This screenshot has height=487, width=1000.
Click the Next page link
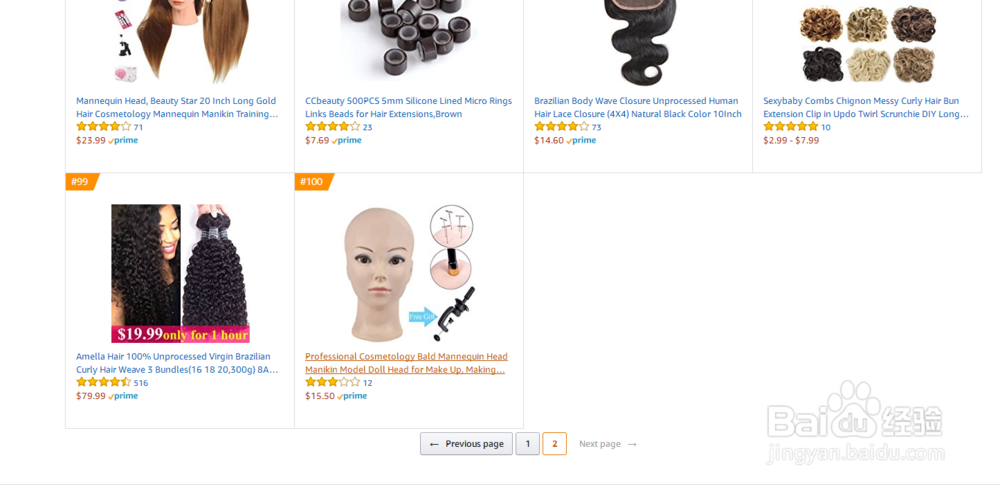(x=608, y=444)
